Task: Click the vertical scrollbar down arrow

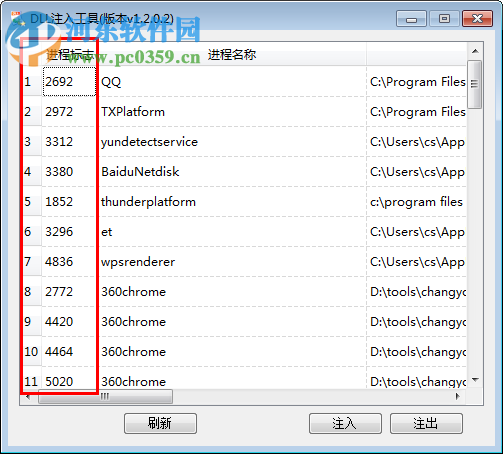Action: [x=475, y=380]
